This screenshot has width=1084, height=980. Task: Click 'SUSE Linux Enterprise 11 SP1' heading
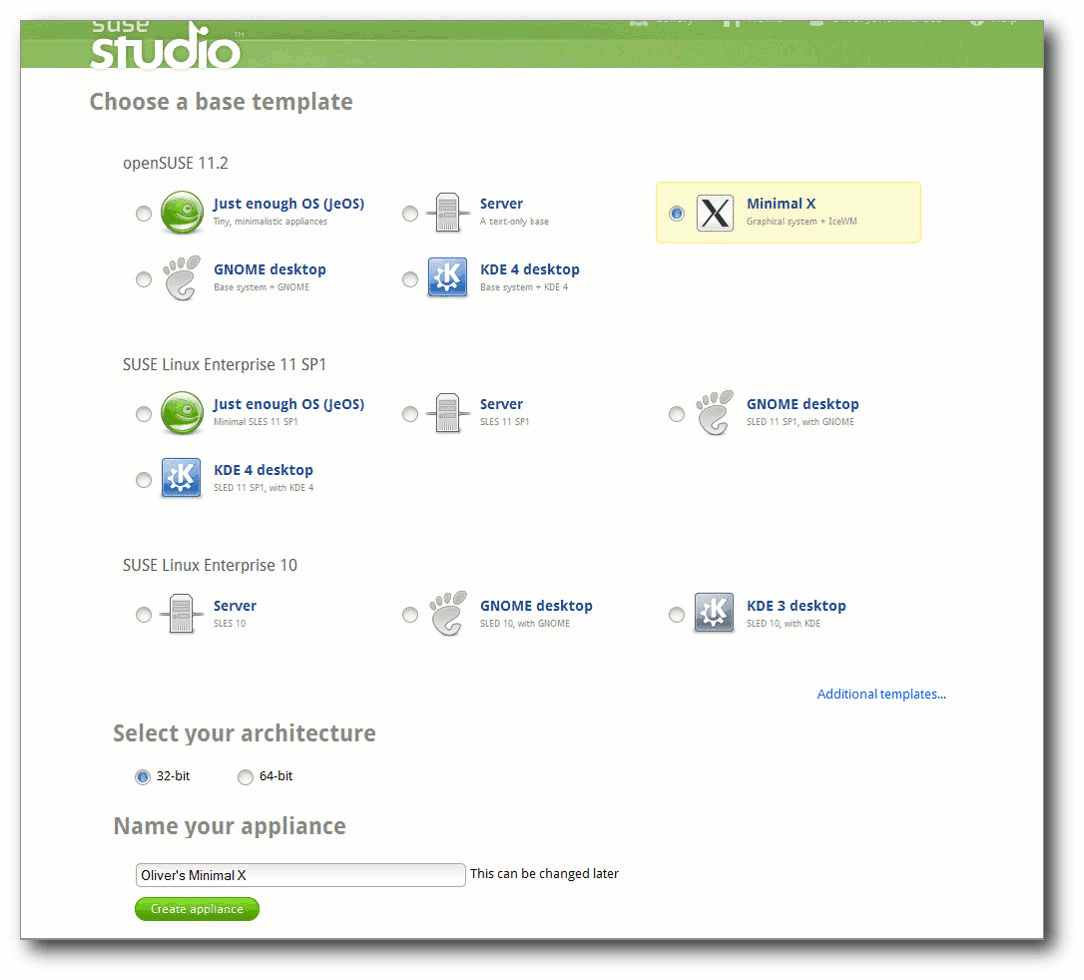225,364
